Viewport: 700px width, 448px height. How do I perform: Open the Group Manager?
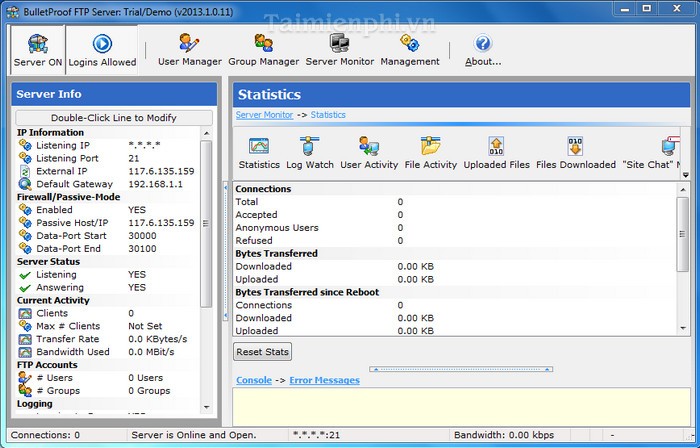(x=263, y=50)
